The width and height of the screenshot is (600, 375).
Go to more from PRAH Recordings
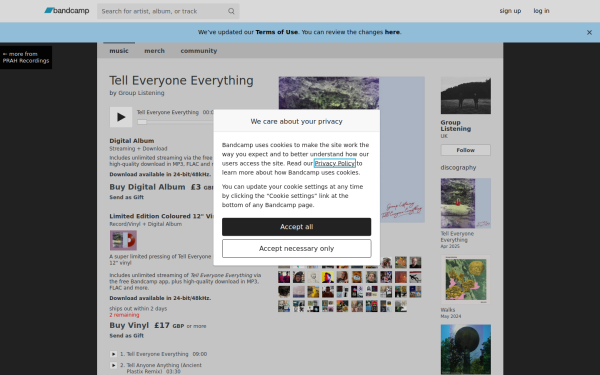[26, 57]
